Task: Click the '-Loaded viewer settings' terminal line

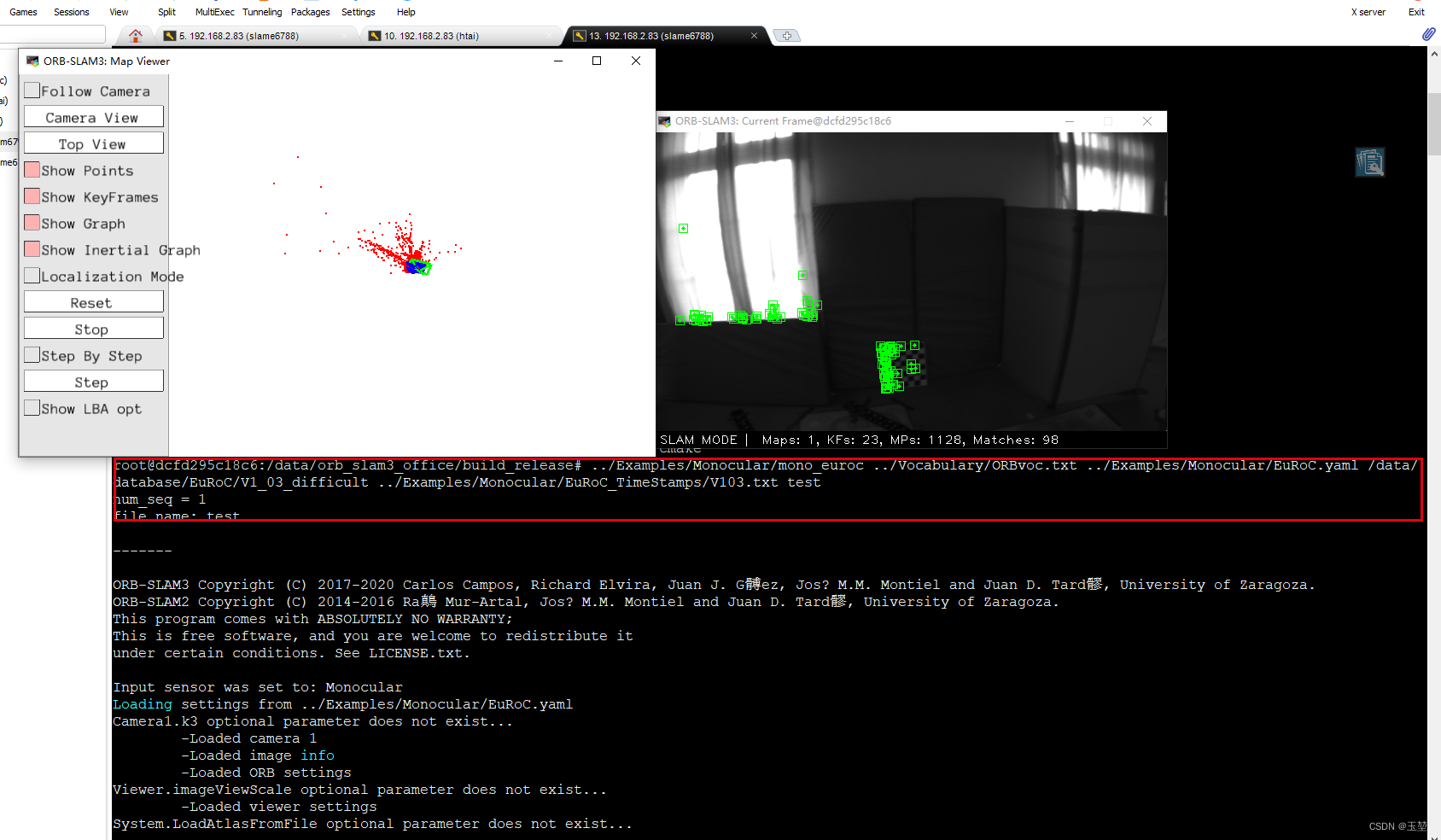Action: point(279,807)
